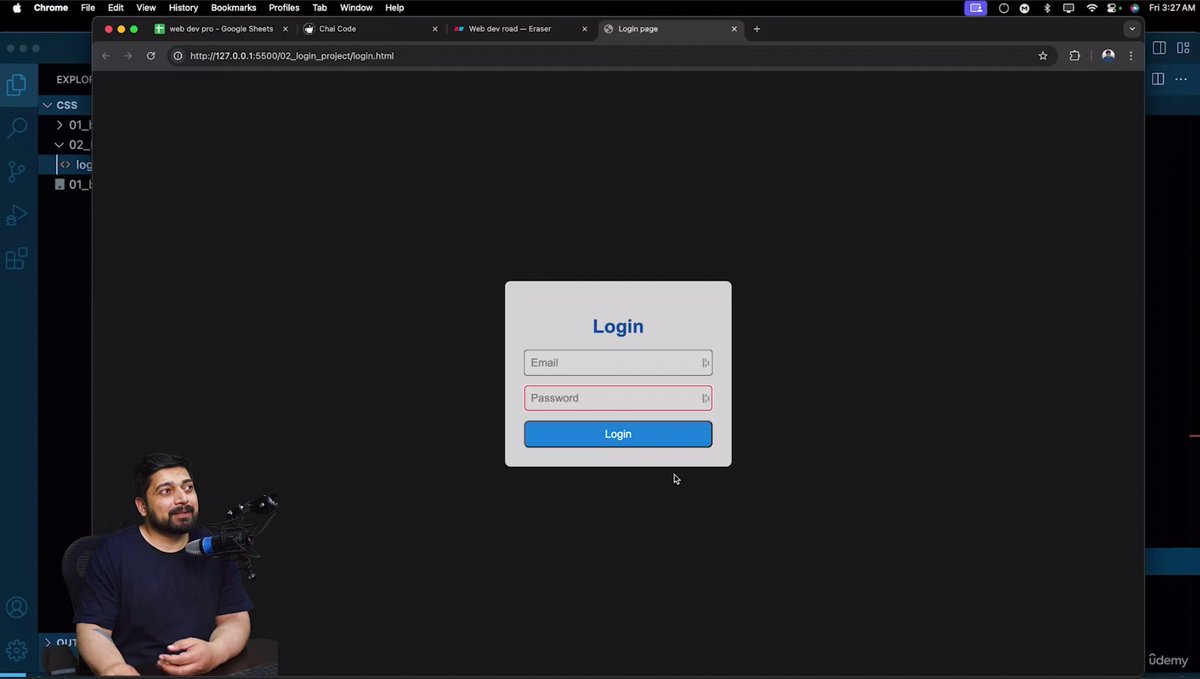Go forward in Chrome navigation

(x=128, y=56)
